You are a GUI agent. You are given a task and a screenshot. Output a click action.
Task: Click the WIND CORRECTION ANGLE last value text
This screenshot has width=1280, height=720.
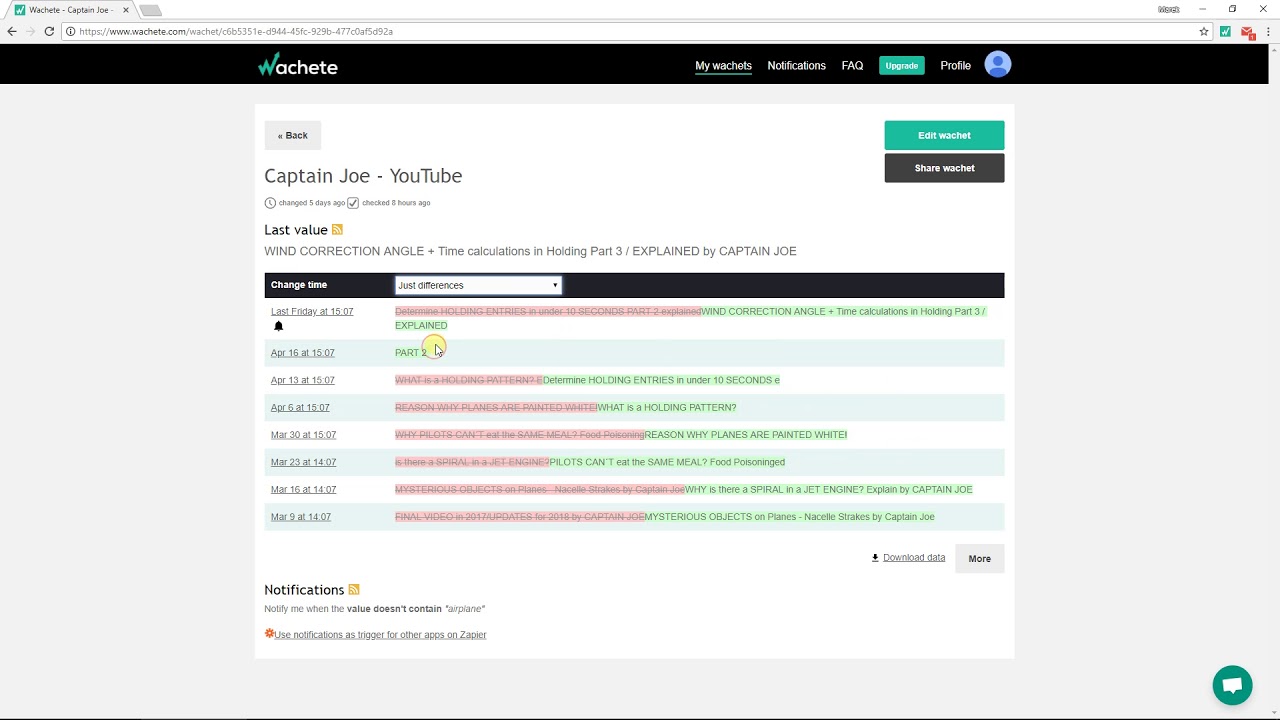530,251
